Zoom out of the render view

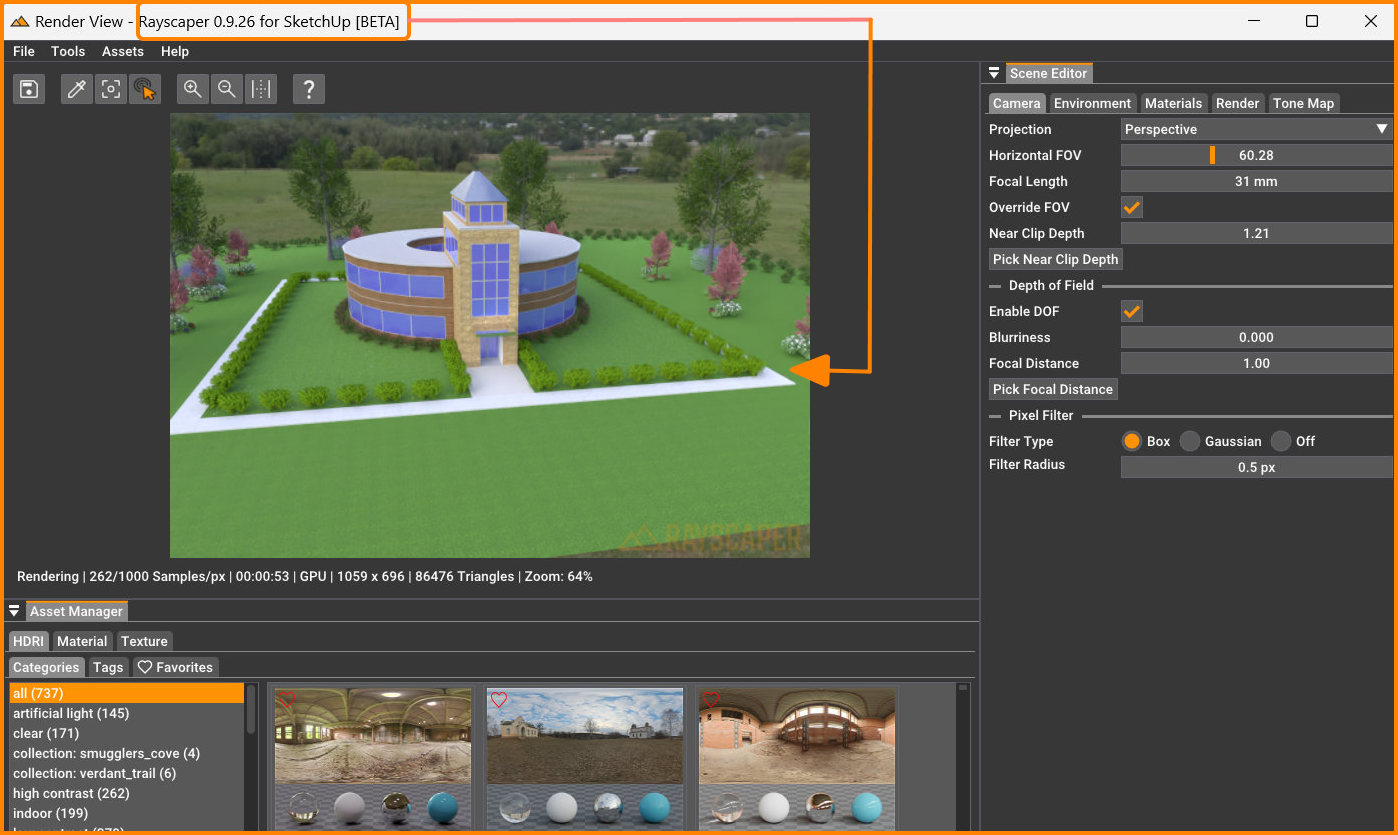point(227,89)
